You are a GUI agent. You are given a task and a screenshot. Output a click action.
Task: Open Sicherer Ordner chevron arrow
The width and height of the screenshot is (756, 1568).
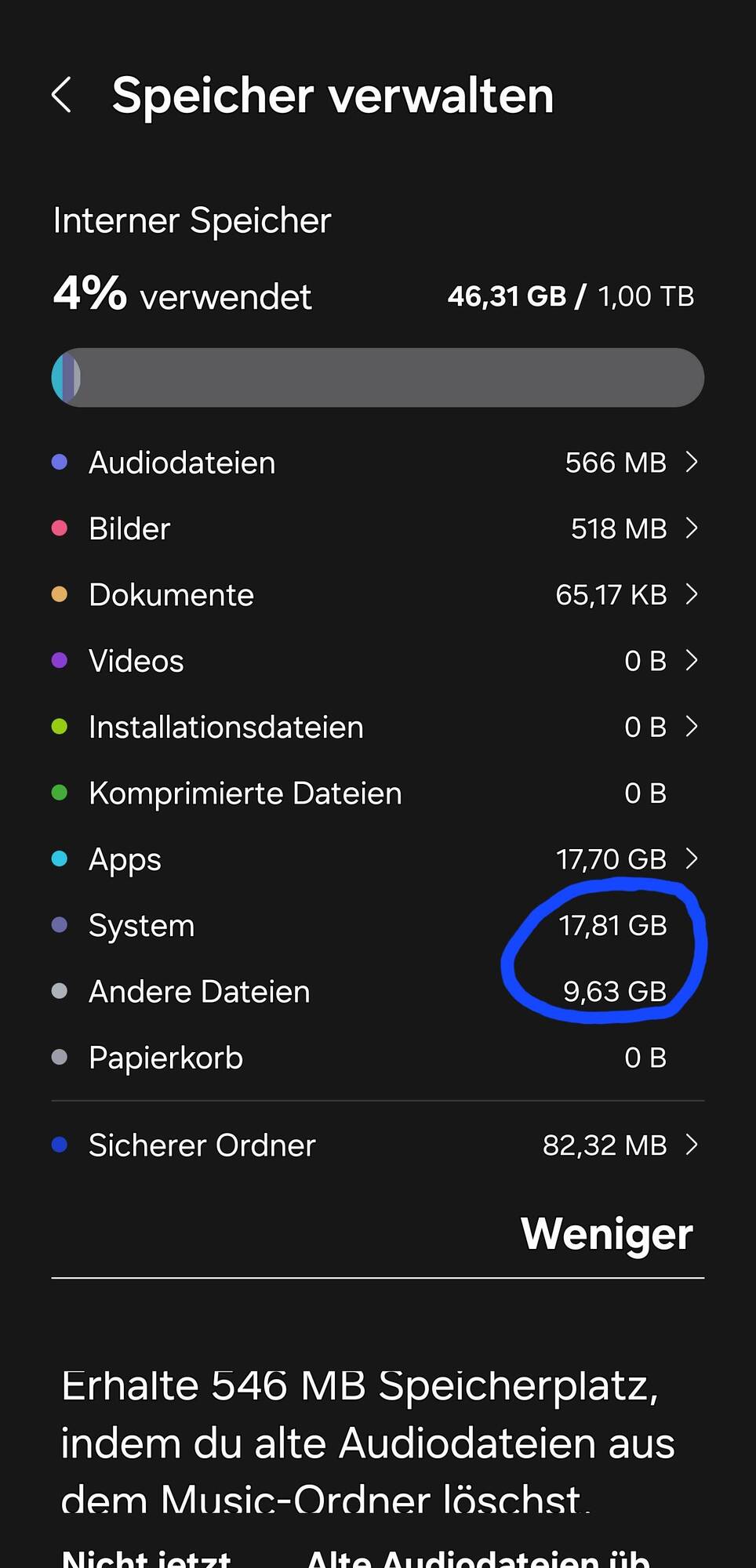(691, 1145)
